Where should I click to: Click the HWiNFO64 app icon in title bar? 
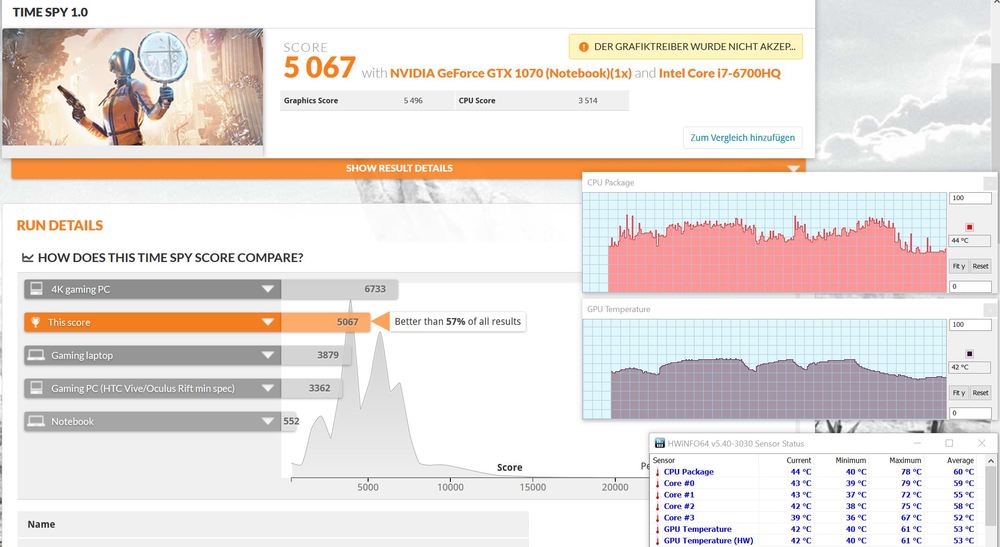(660, 443)
